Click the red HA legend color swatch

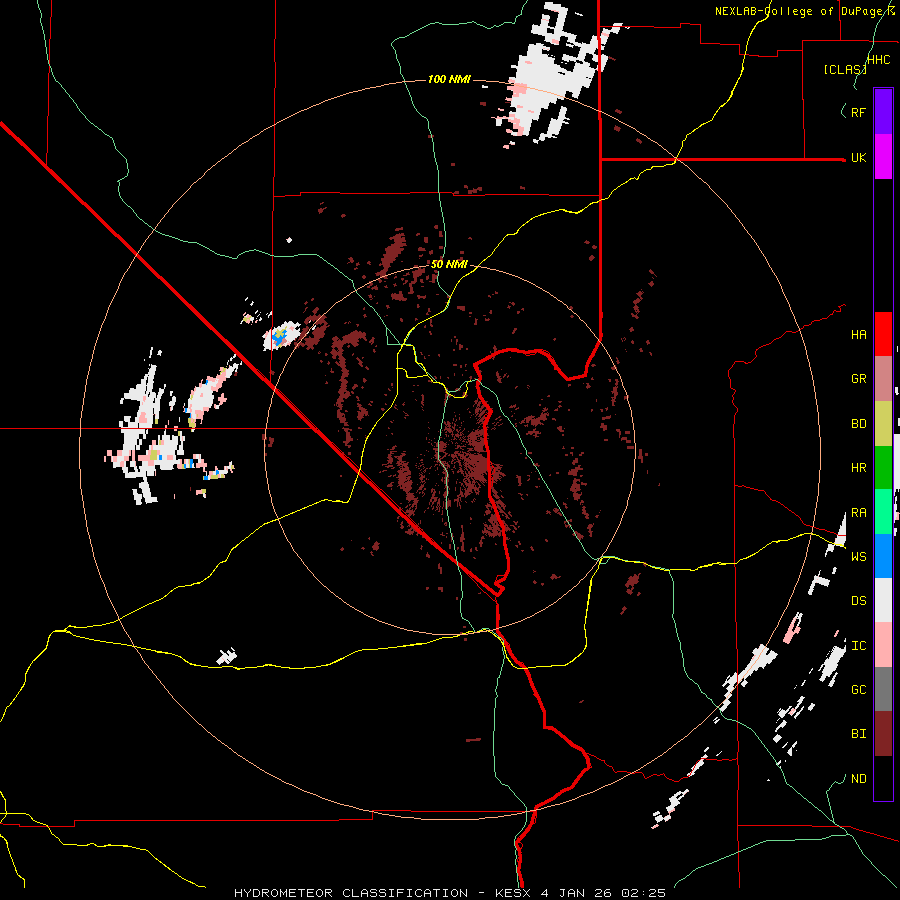click(883, 334)
